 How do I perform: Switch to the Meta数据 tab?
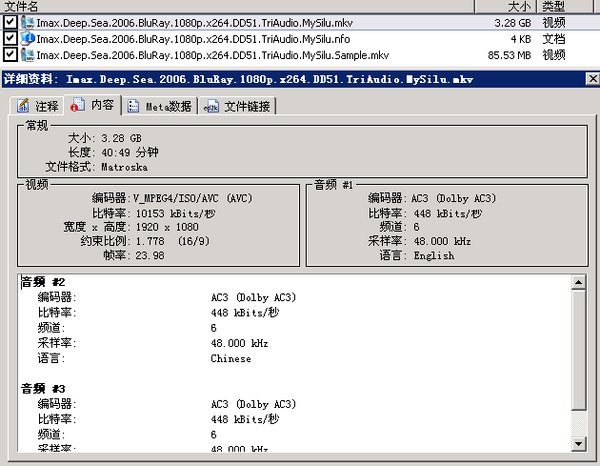160,106
